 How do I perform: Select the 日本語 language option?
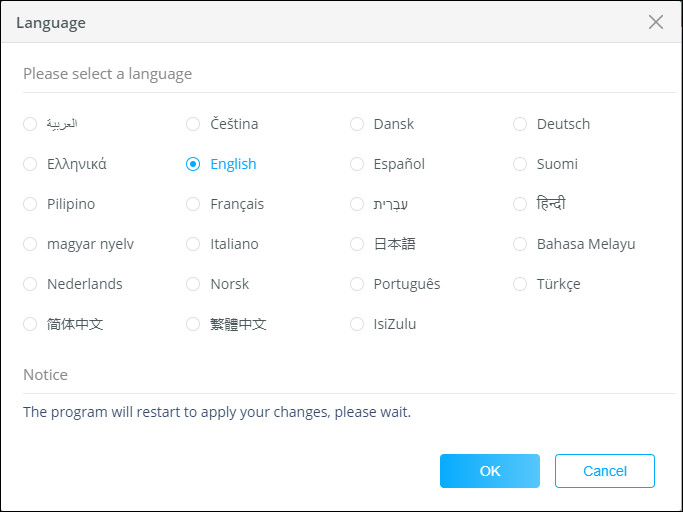click(357, 244)
